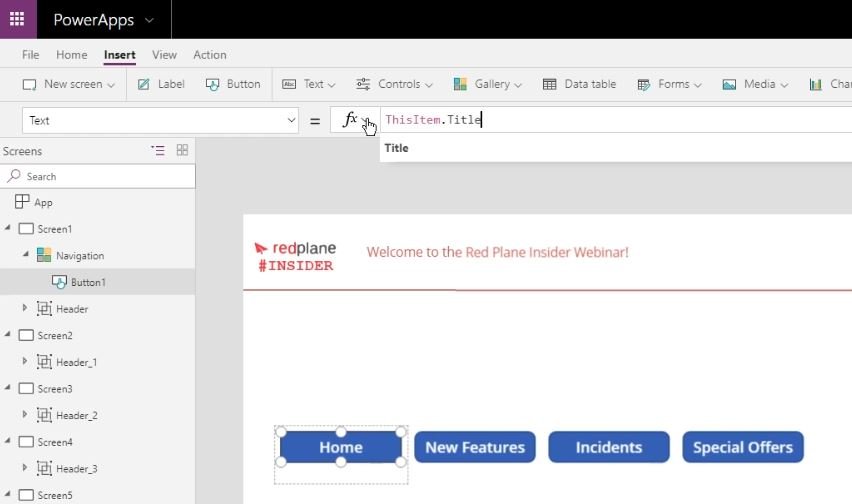Click the Incidents button on canvas
Screen dimensions: 852x504
(x=609, y=447)
